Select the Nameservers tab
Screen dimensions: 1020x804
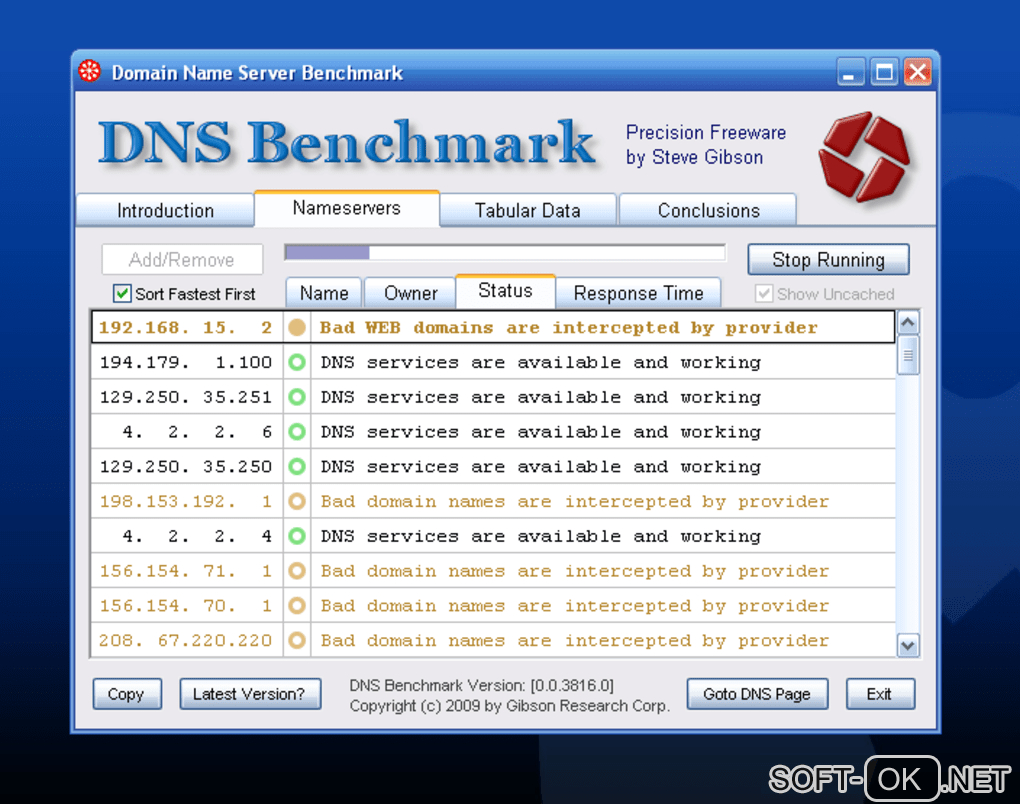(x=347, y=208)
